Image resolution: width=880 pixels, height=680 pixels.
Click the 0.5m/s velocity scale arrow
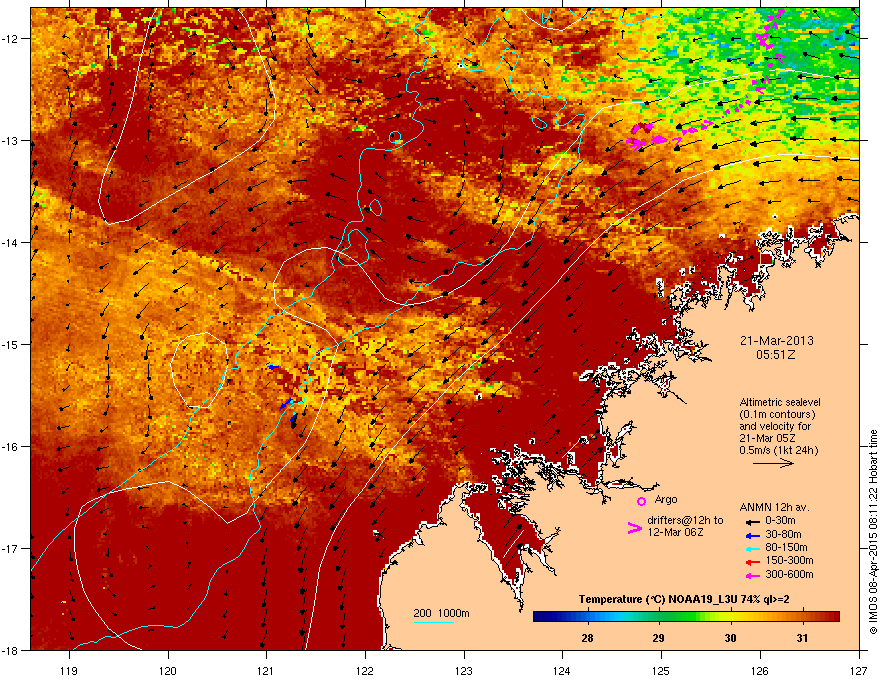click(x=773, y=463)
